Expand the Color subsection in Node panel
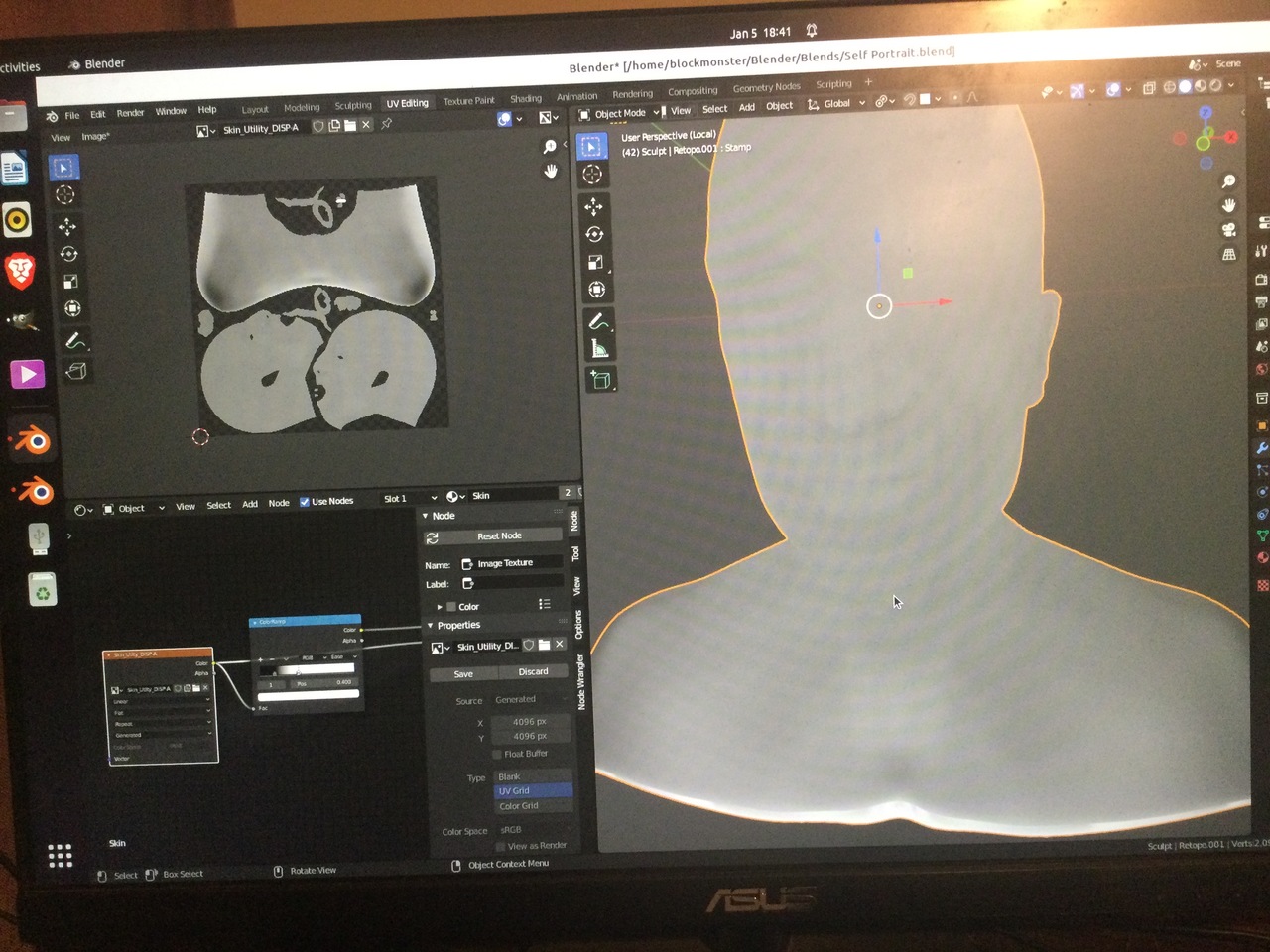The image size is (1270, 952). [440, 606]
